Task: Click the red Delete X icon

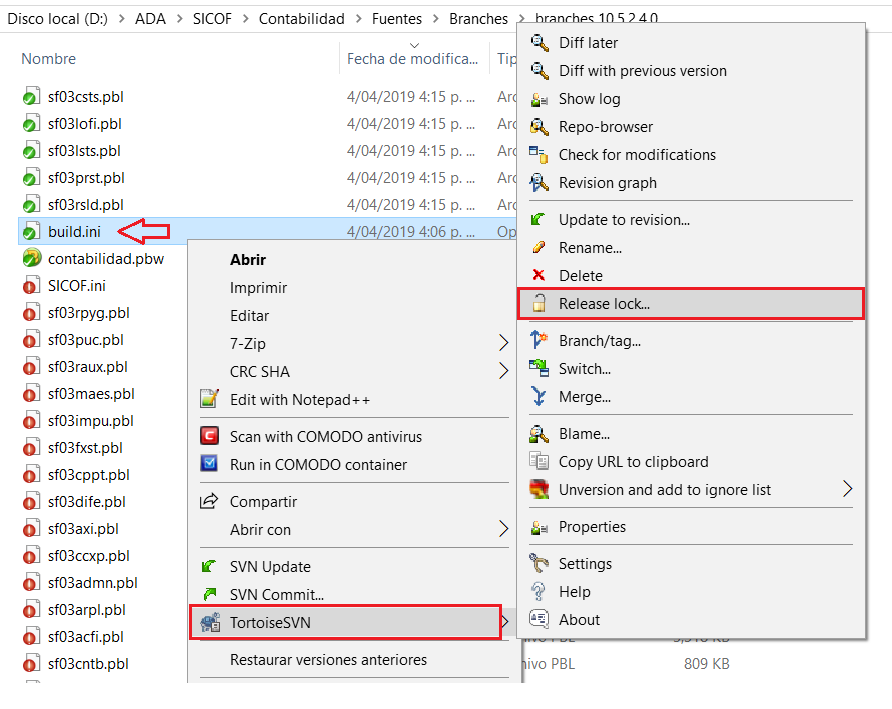Action: 540,276
